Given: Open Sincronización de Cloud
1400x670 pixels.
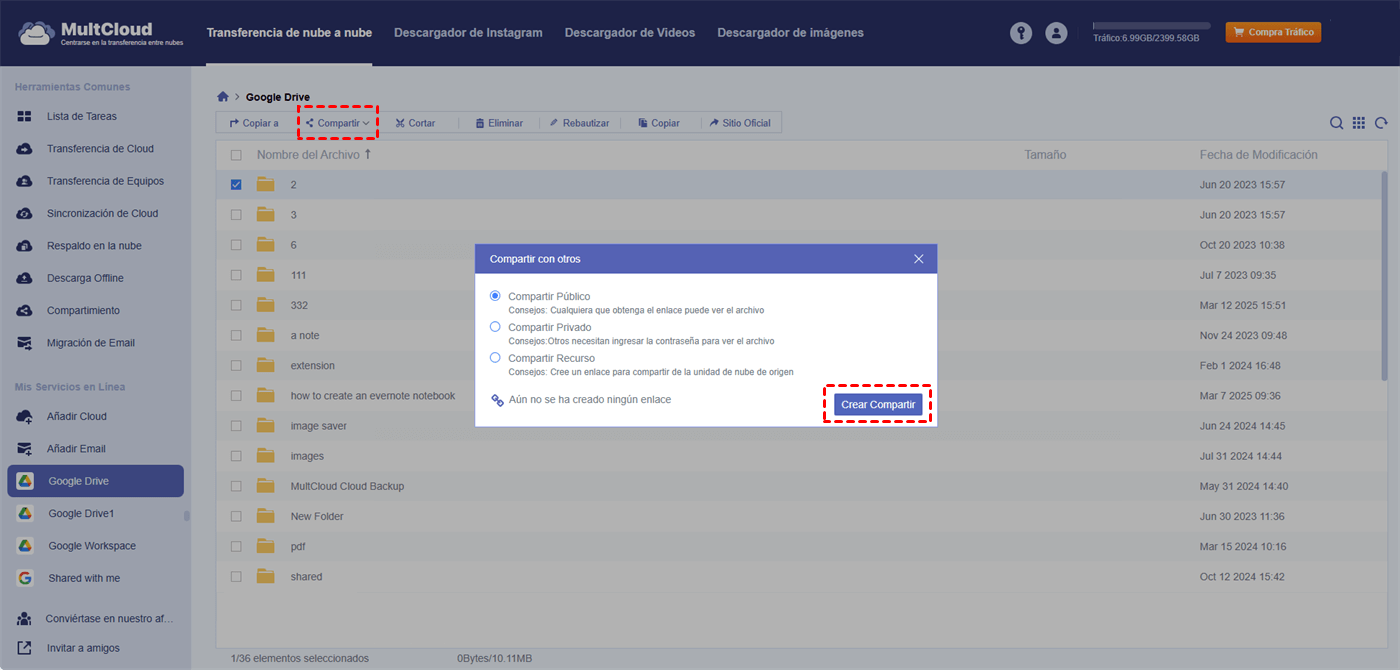Looking at the screenshot, I should coord(102,213).
